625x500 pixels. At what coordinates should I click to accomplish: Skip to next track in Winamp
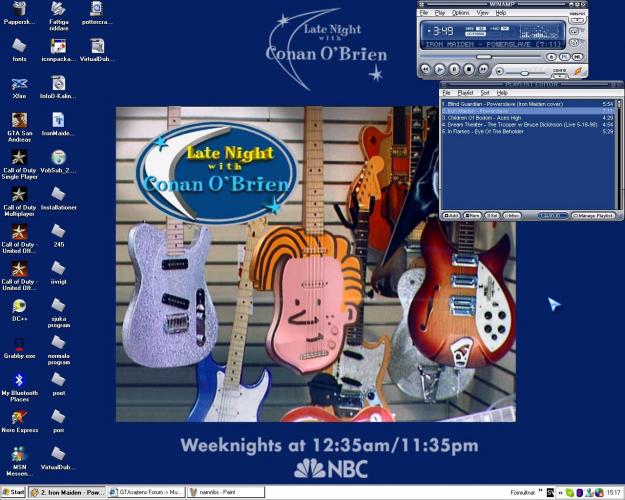[x=483, y=69]
